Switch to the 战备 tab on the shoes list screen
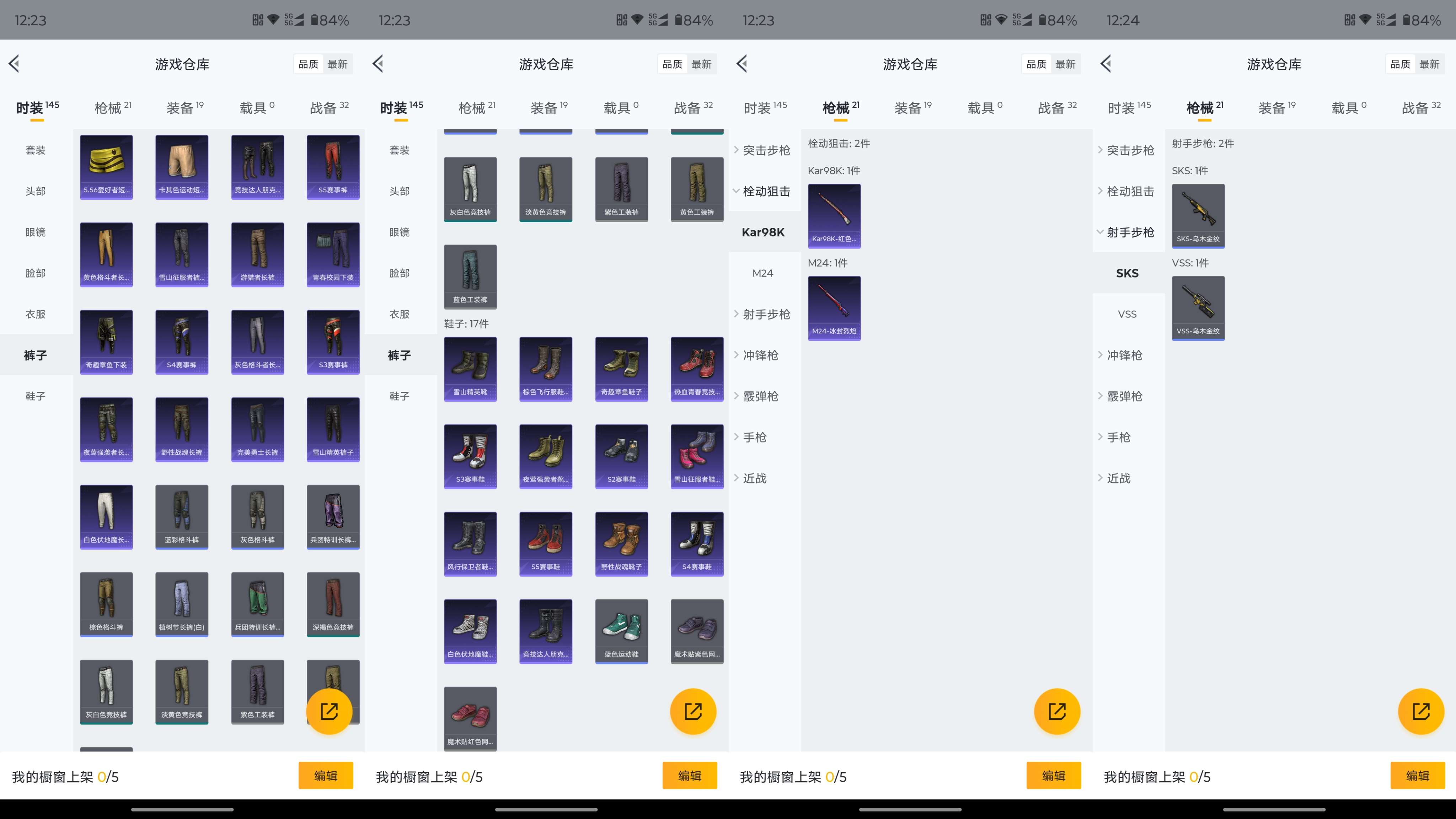The height and width of the screenshot is (819, 1456). (694, 107)
